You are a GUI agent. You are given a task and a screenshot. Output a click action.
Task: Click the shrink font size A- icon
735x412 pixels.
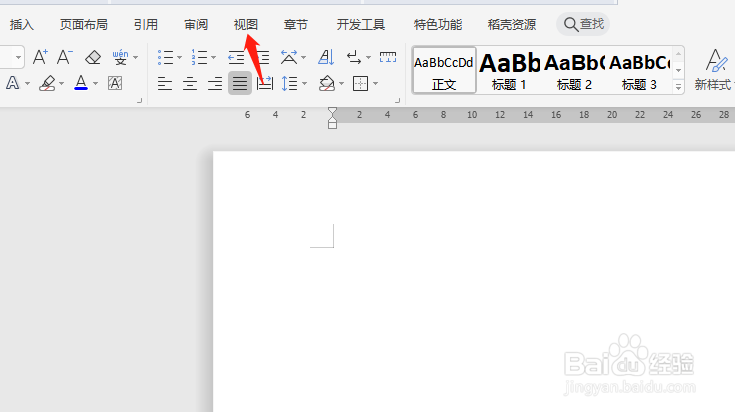click(x=65, y=57)
